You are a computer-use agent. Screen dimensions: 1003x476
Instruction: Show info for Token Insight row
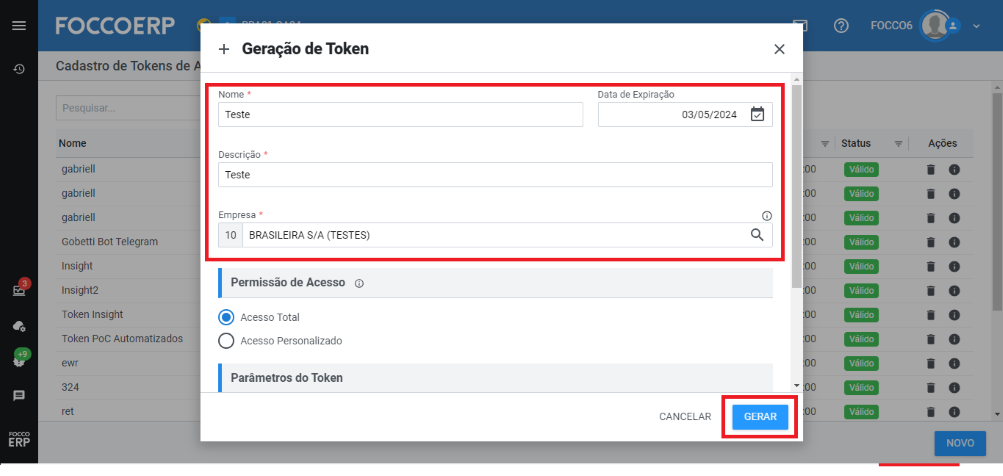[x=954, y=315]
